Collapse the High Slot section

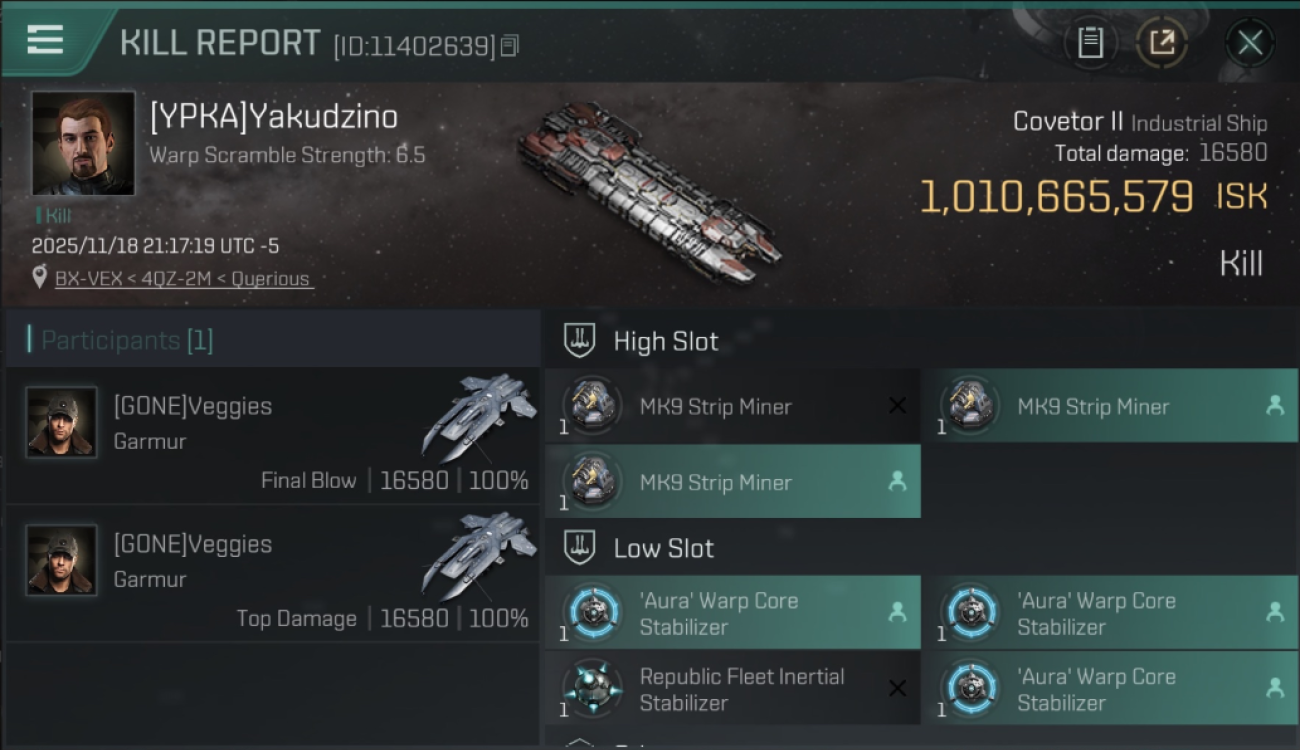pos(581,341)
